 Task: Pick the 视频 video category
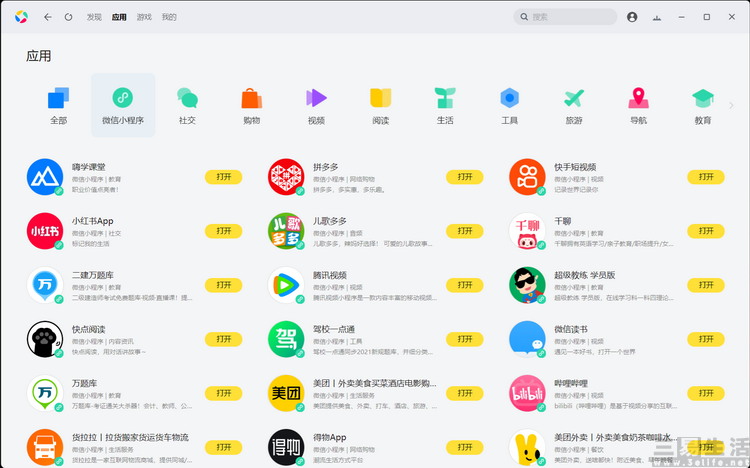[316, 98]
